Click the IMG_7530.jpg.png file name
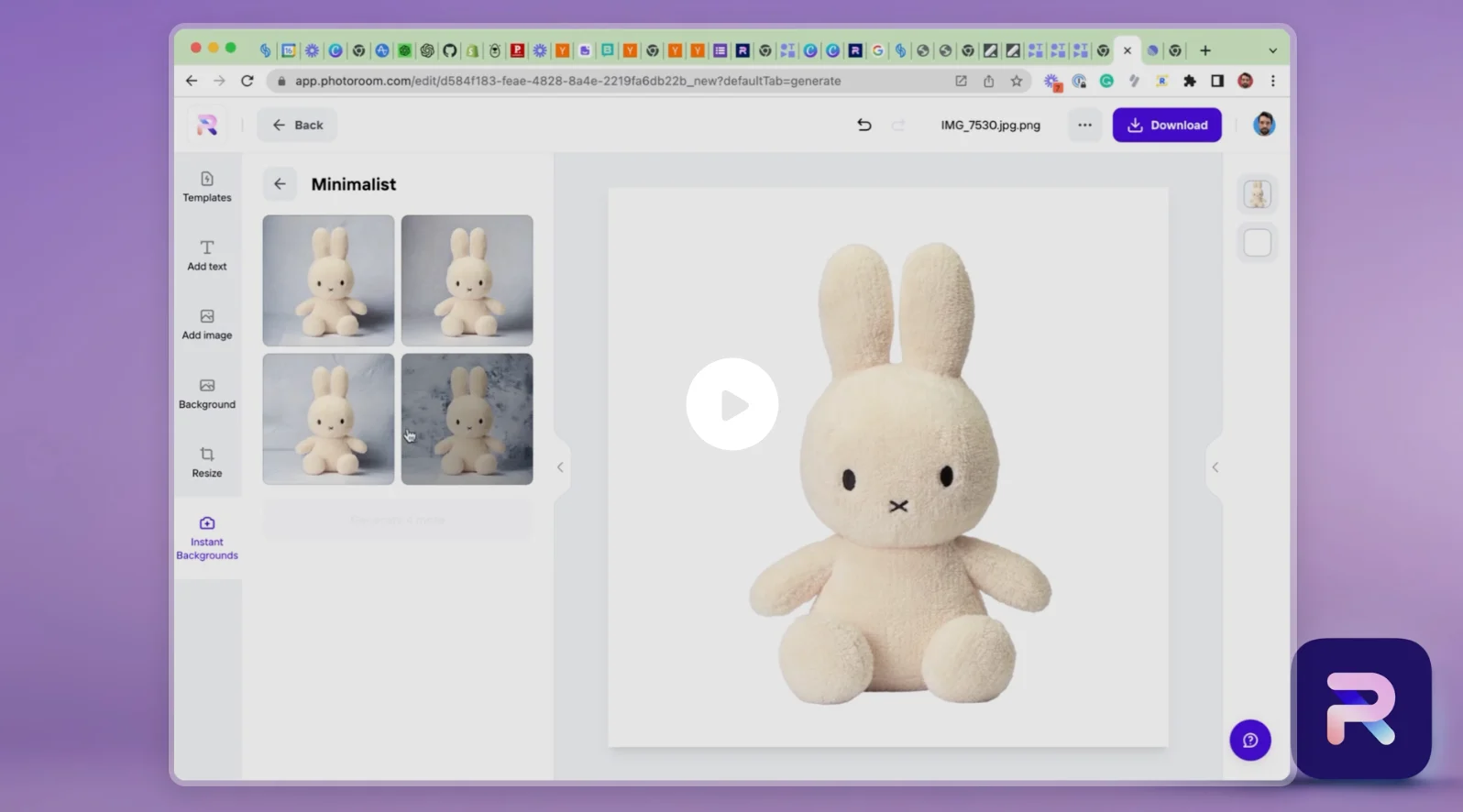 click(990, 126)
